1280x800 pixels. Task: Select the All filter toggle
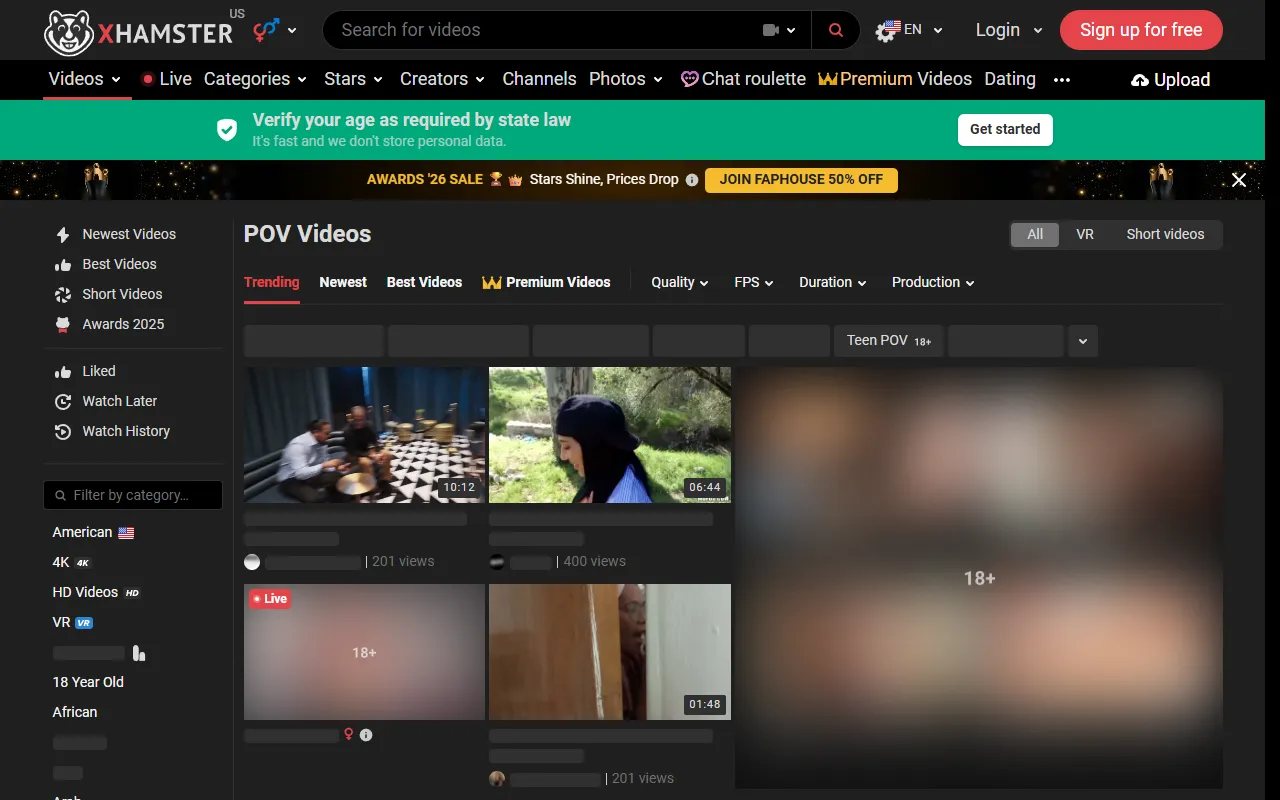tap(1035, 234)
